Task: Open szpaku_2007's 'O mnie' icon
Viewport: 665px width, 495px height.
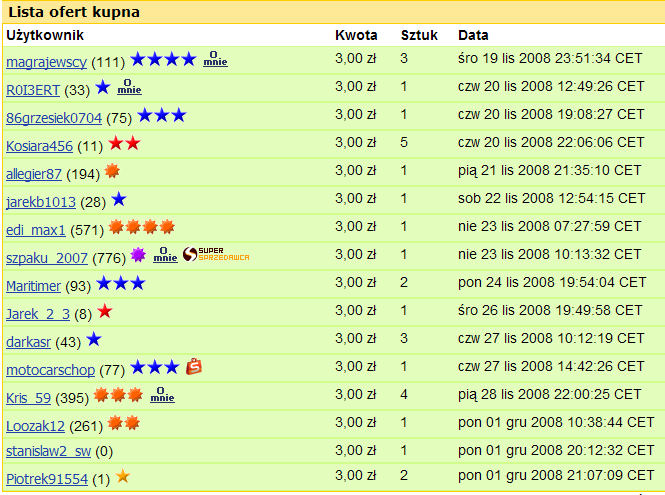Action: (x=165, y=255)
